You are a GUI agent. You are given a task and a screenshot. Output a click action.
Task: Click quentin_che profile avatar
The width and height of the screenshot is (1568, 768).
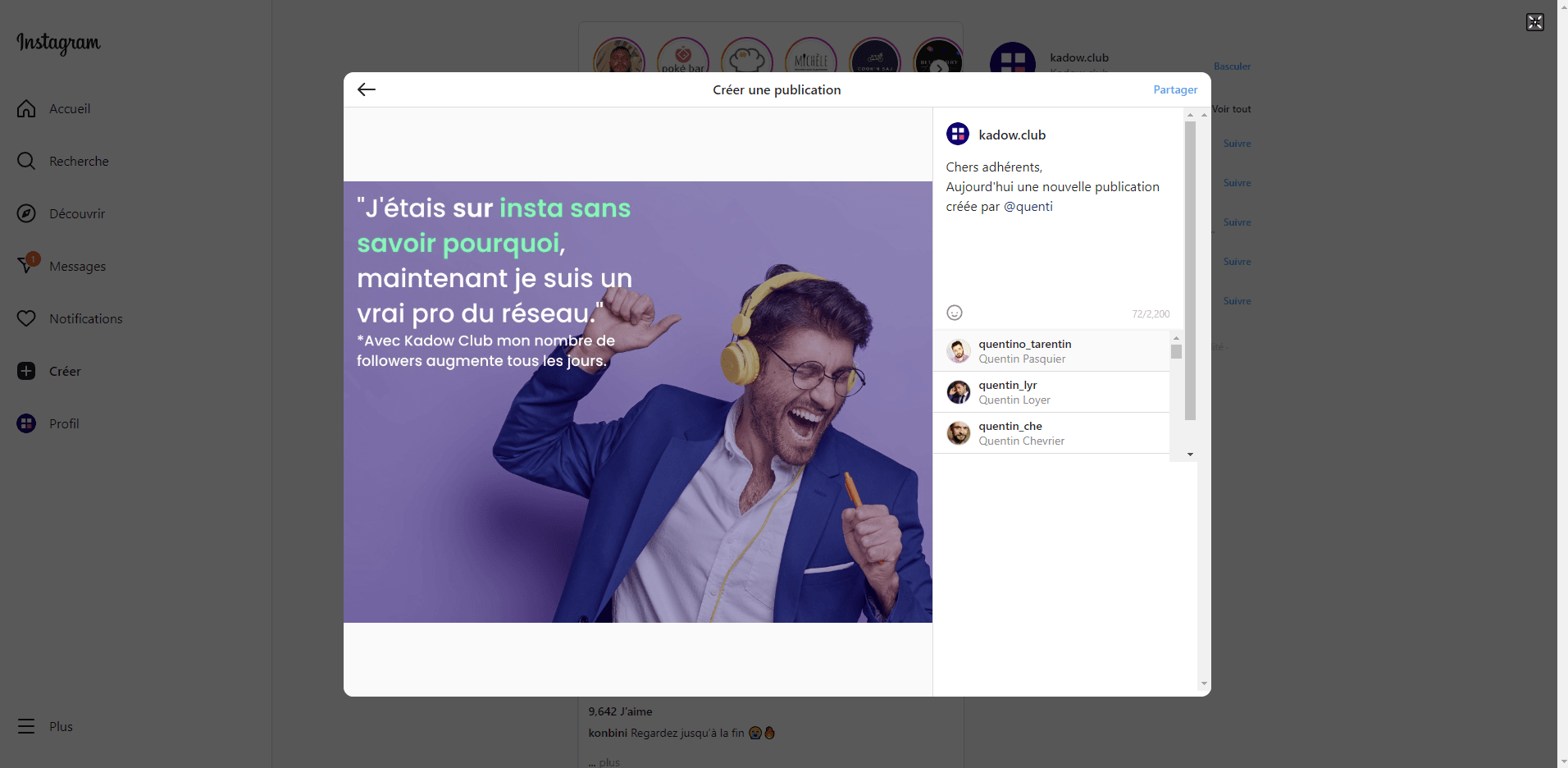coord(959,433)
